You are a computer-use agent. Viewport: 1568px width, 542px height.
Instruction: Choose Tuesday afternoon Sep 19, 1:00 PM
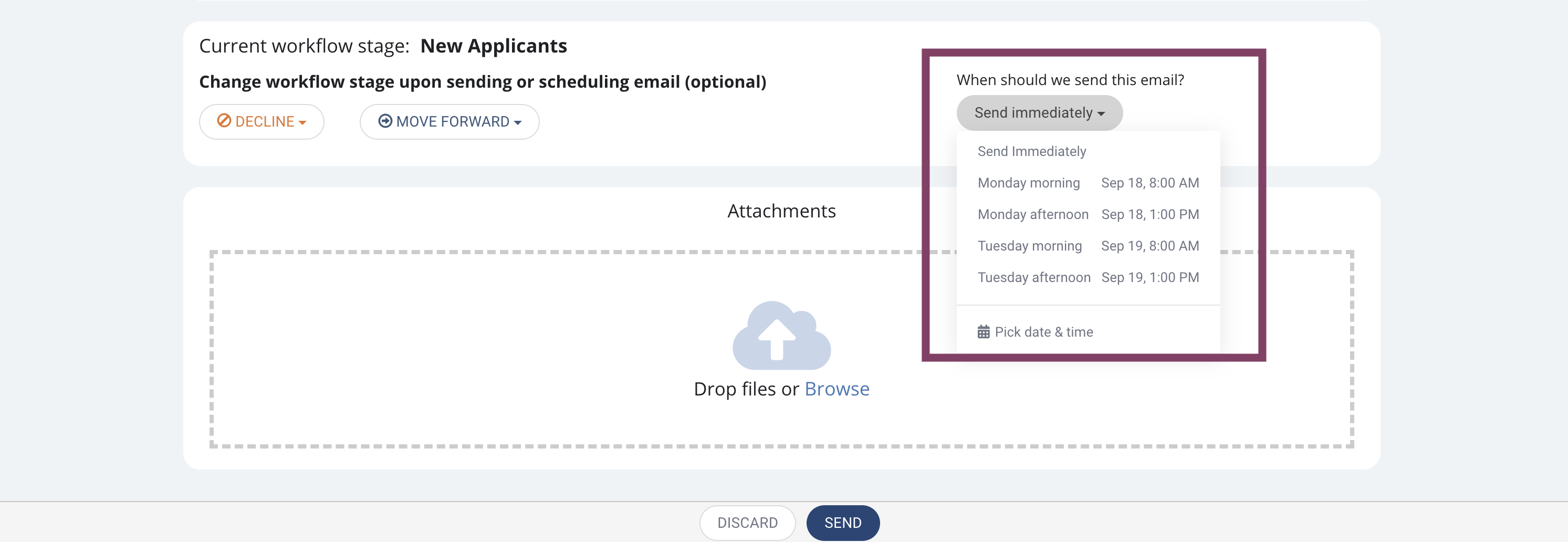tap(1089, 278)
